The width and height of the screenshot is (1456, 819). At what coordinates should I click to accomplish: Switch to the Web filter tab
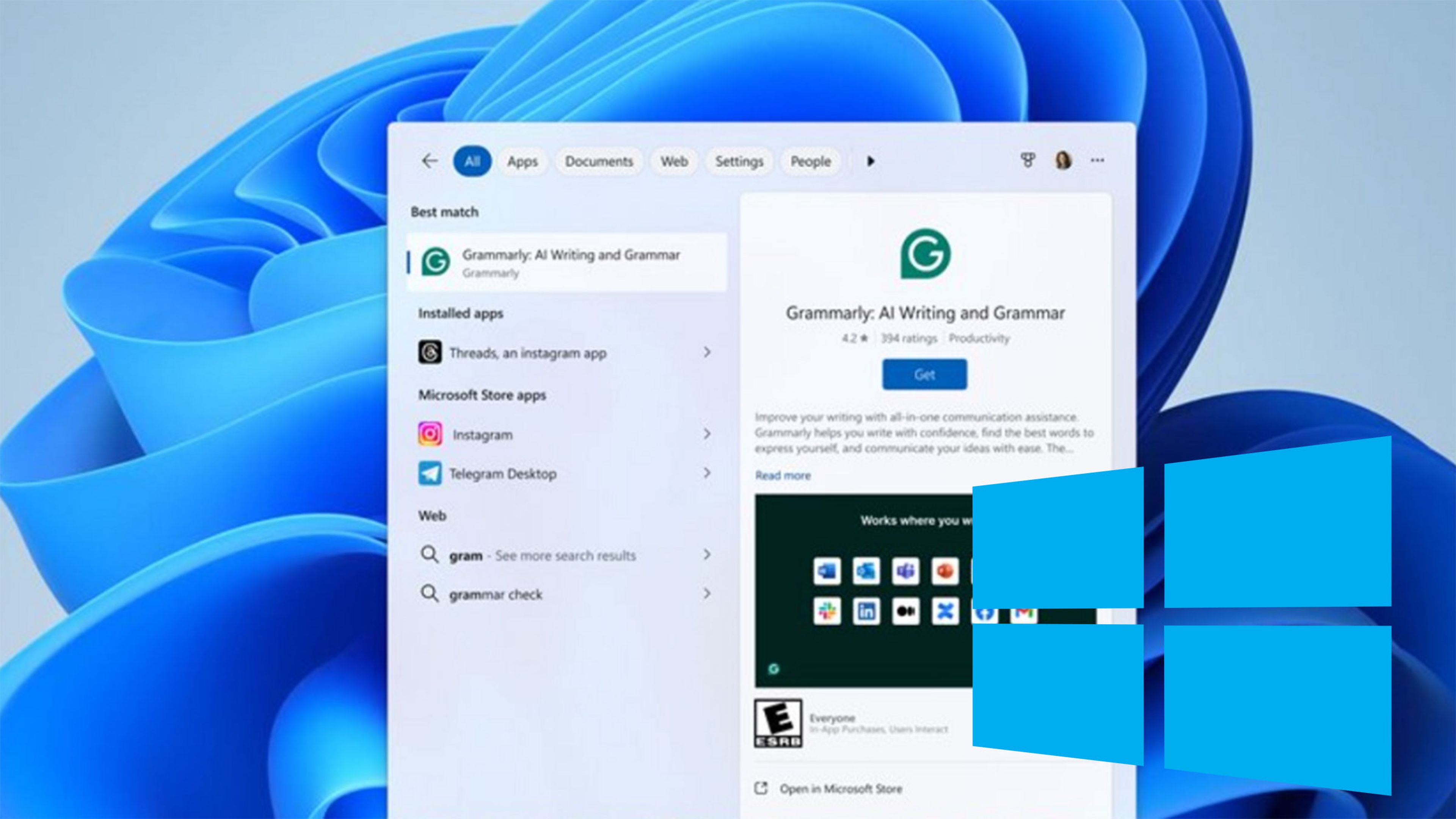point(674,161)
